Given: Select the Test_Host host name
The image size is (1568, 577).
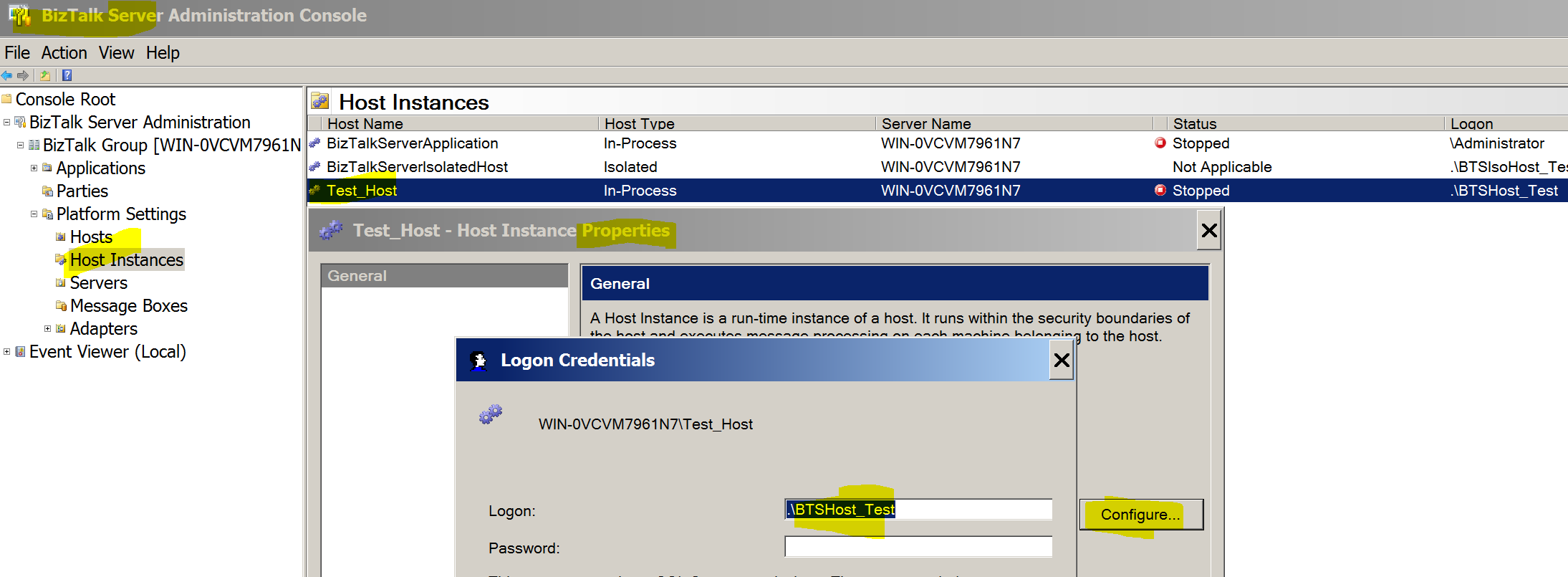Looking at the screenshot, I should [x=362, y=191].
